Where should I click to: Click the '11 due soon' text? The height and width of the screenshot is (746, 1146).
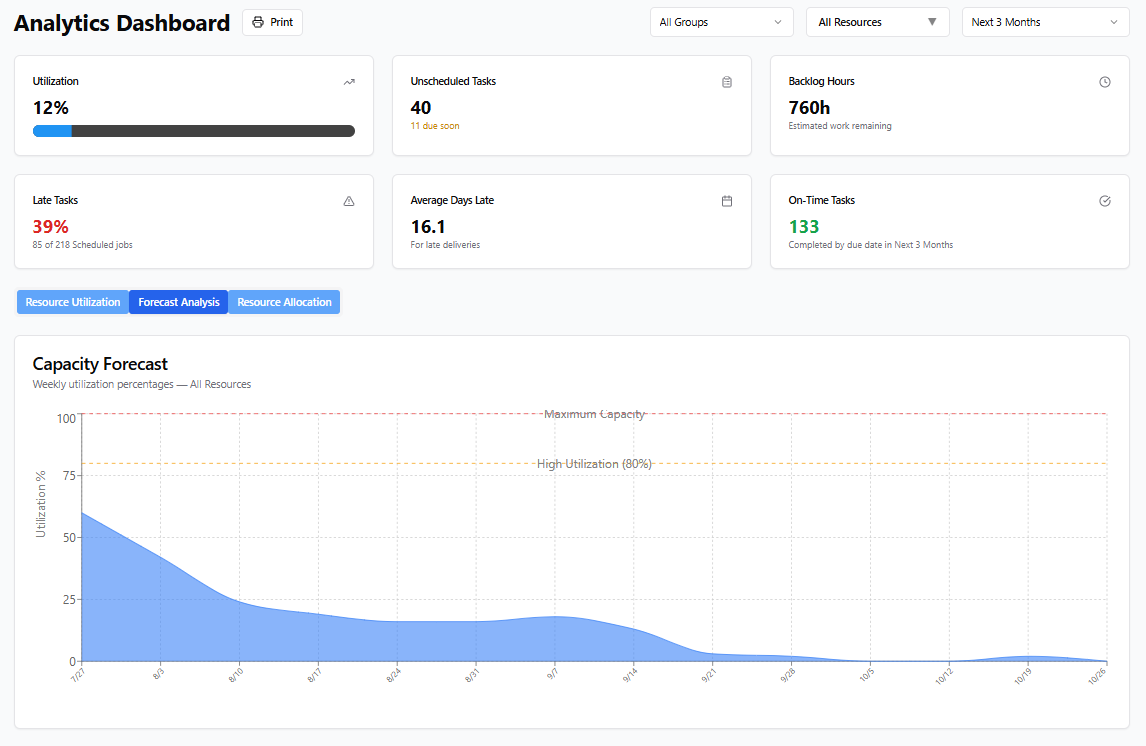[435, 126]
